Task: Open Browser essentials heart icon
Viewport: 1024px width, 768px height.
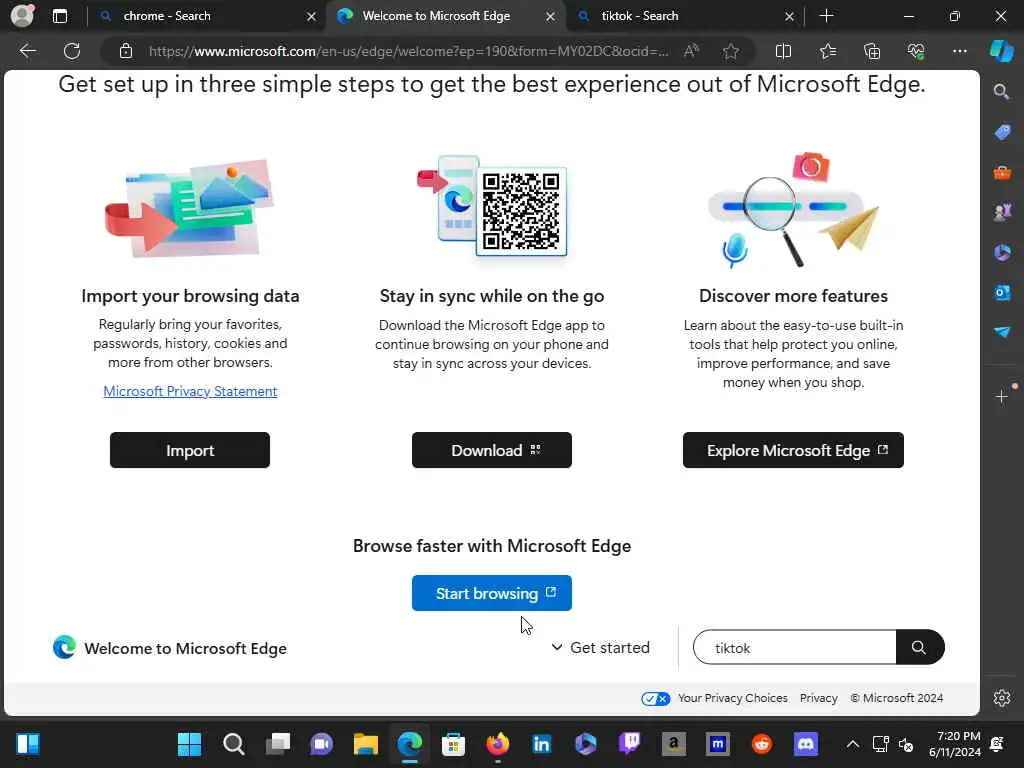Action: (x=916, y=51)
